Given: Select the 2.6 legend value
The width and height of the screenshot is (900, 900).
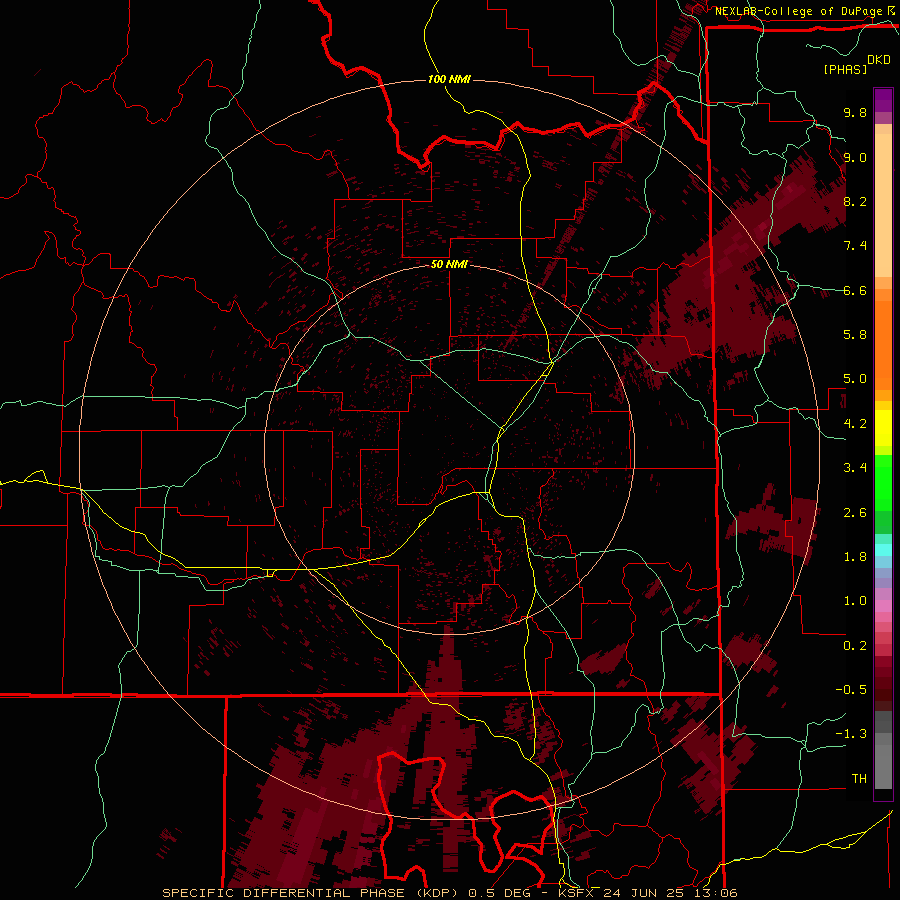Looking at the screenshot, I should [x=855, y=513].
